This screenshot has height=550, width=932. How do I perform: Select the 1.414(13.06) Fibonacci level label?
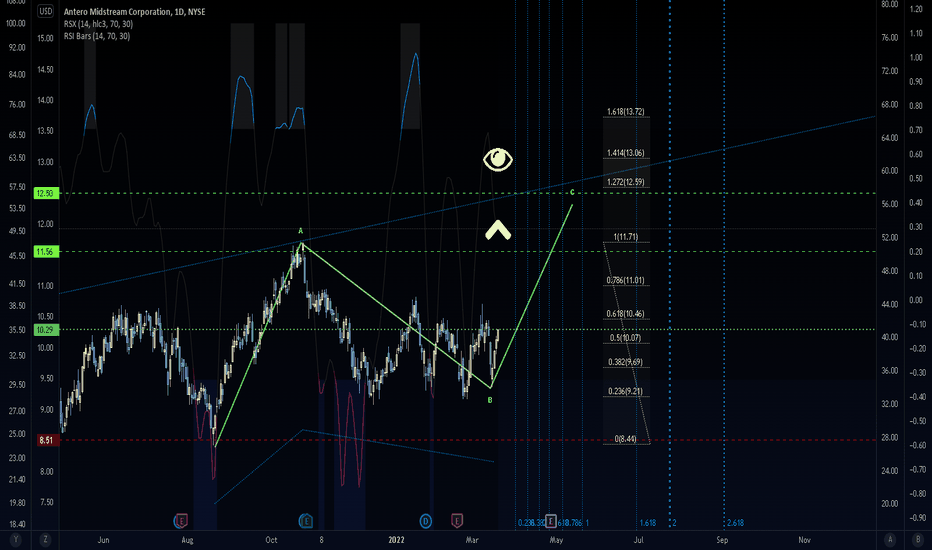tap(625, 153)
